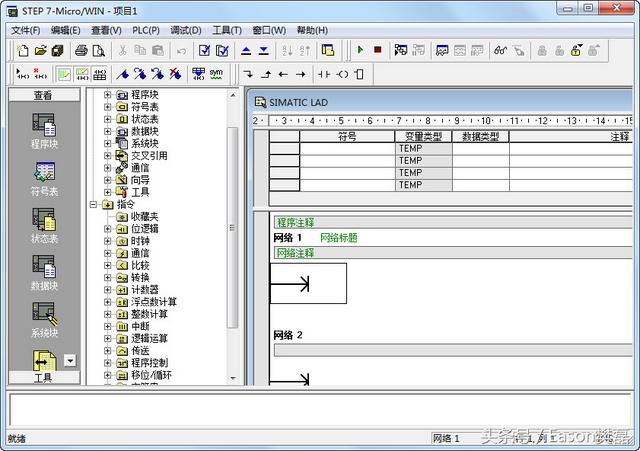Insert a line down branch icon
This screenshot has height=451, width=640.
(x=248, y=74)
